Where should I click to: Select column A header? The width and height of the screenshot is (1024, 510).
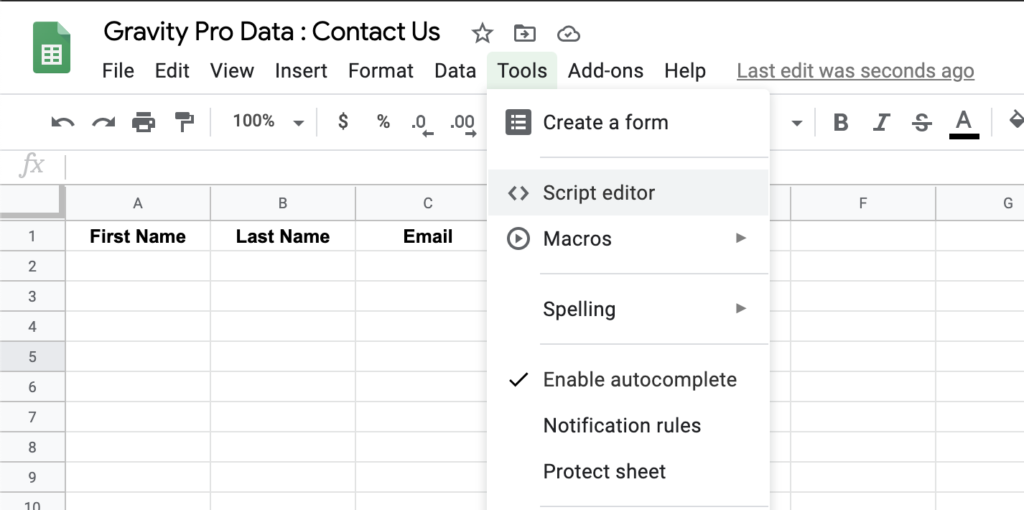(138, 204)
